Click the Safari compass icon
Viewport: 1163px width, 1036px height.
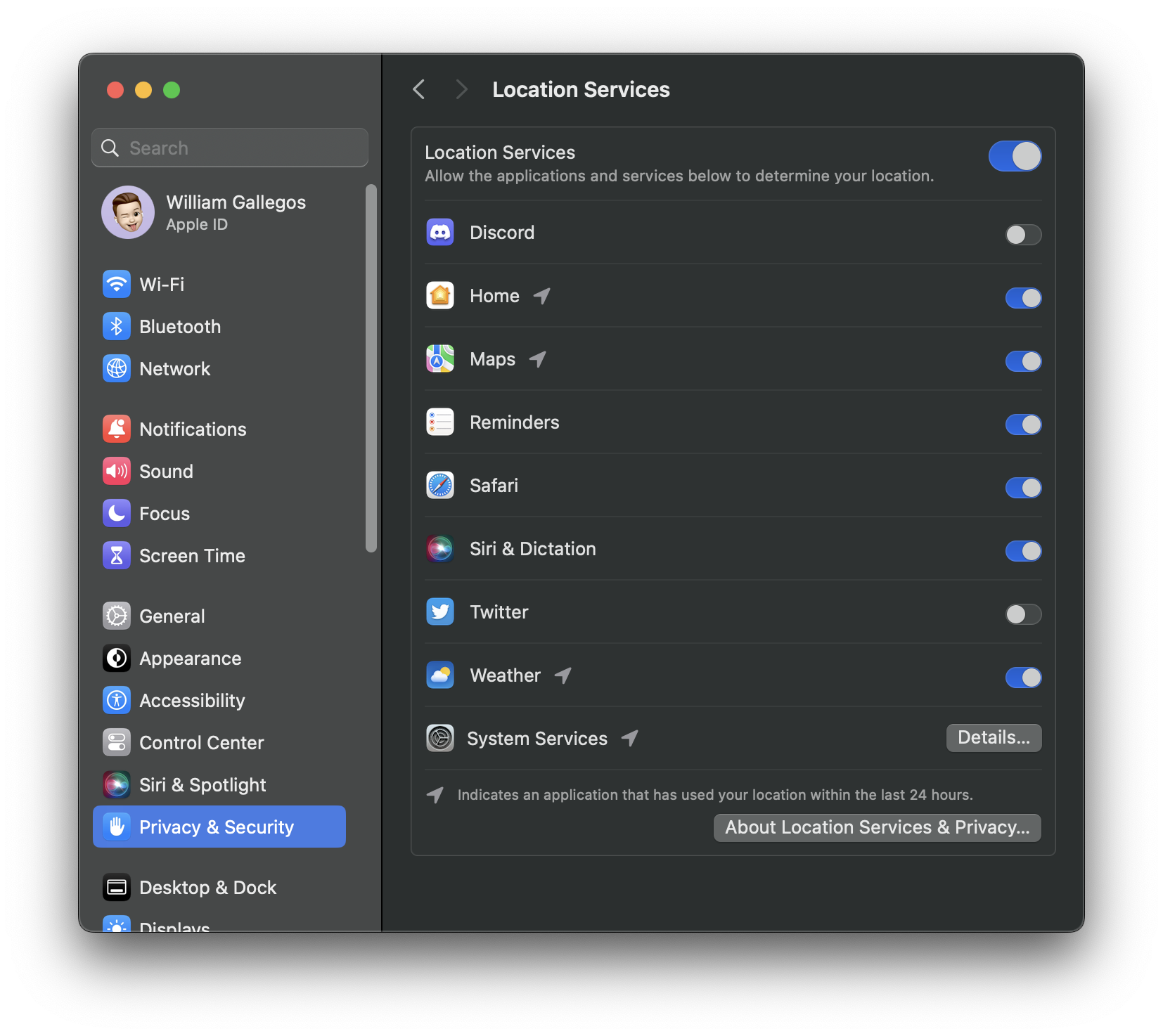click(440, 486)
